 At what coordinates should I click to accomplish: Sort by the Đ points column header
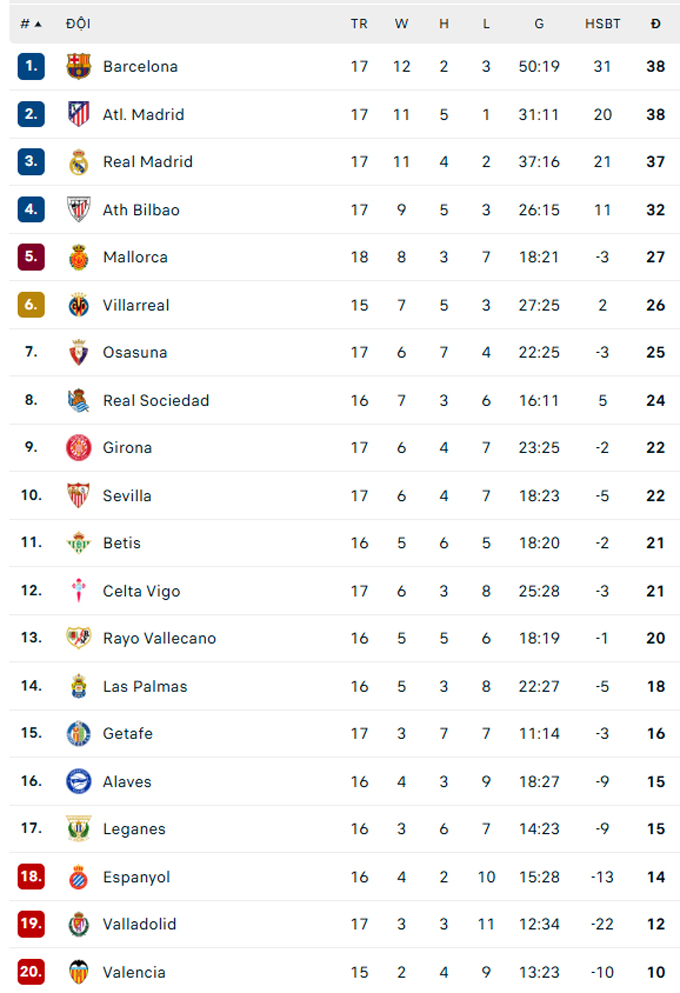click(x=656, y=24)
